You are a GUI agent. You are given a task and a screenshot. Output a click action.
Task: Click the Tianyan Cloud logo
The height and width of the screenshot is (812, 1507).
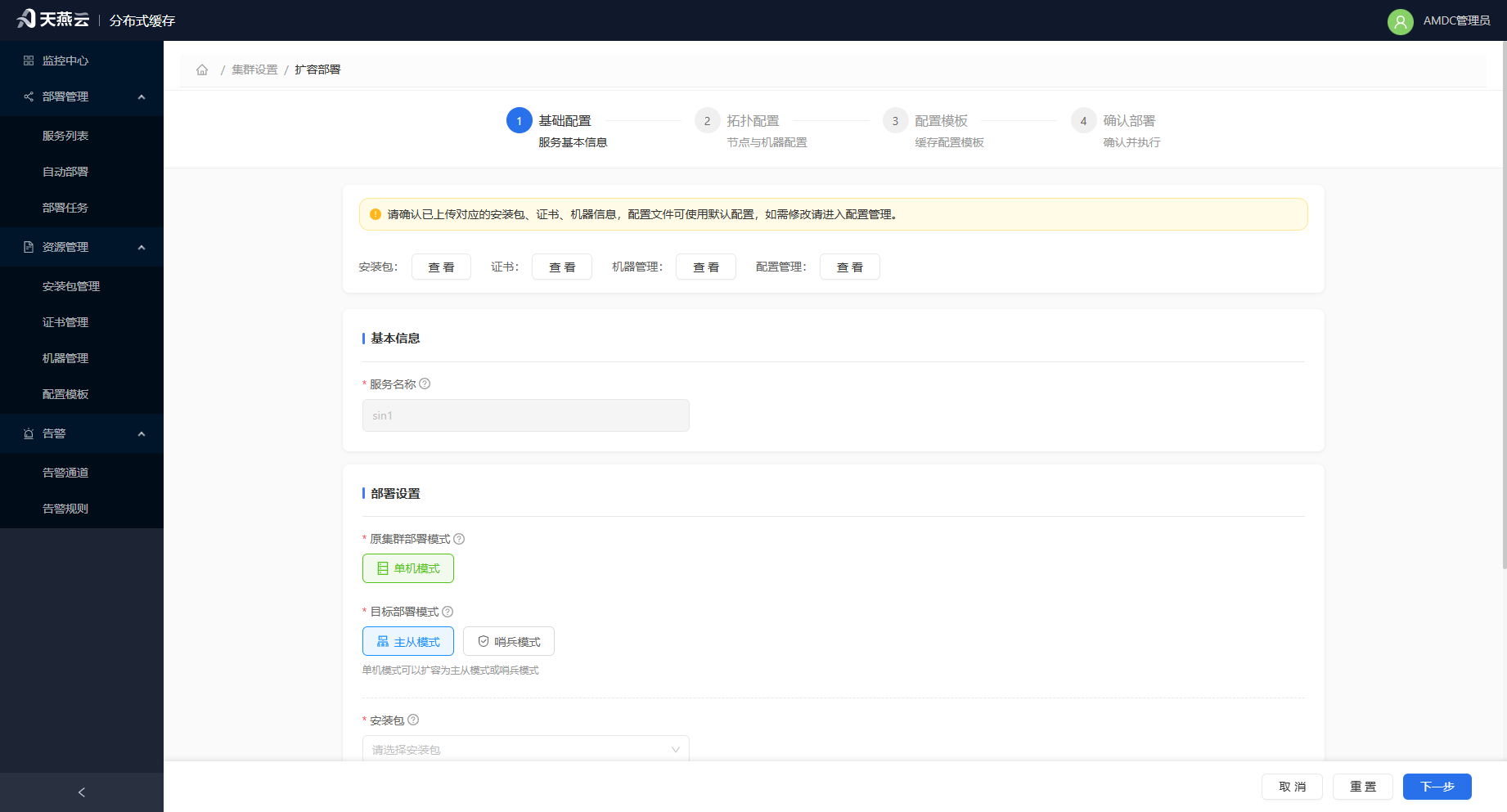pos(52,19)
